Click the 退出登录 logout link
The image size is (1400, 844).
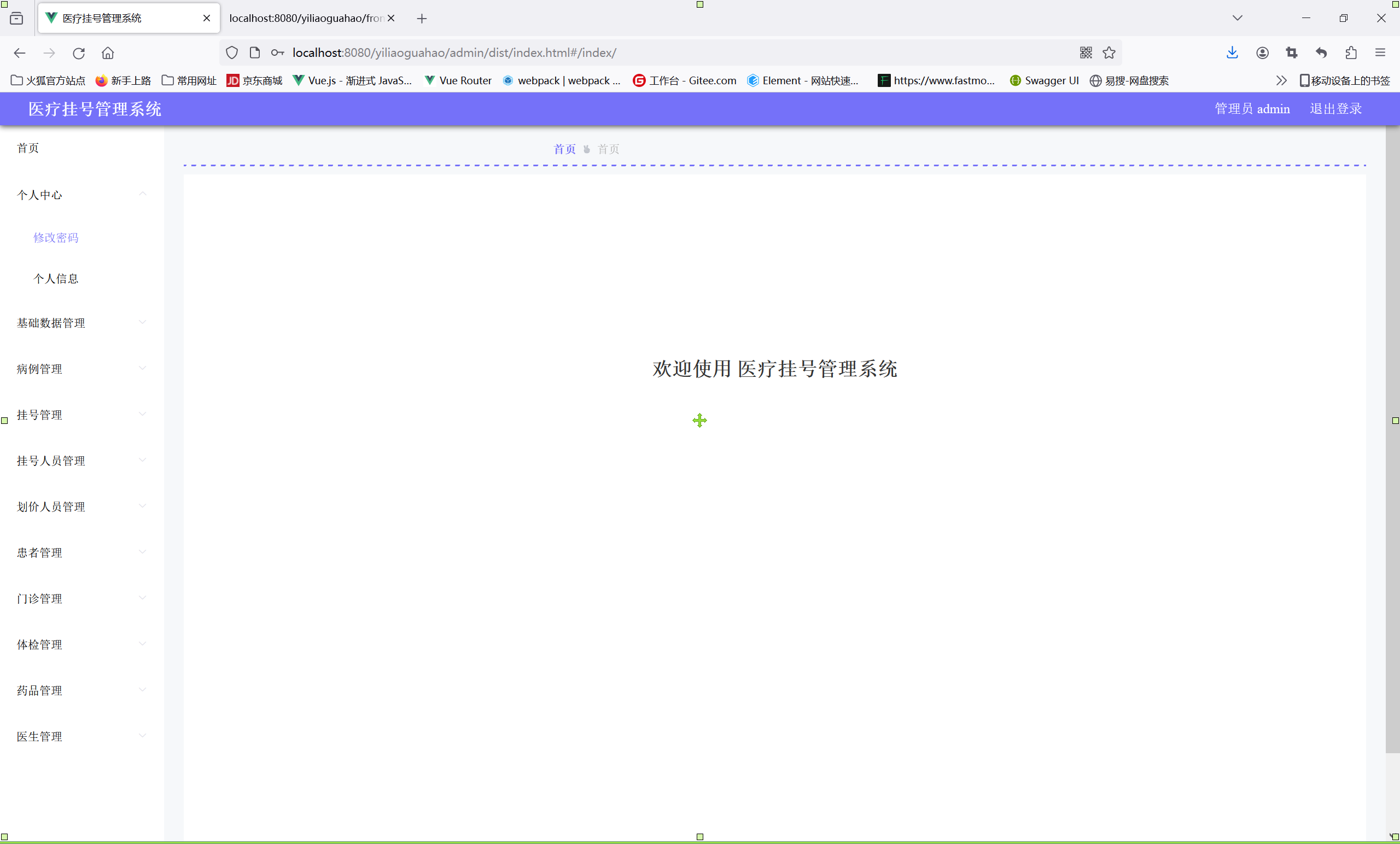click(1335, 108)
